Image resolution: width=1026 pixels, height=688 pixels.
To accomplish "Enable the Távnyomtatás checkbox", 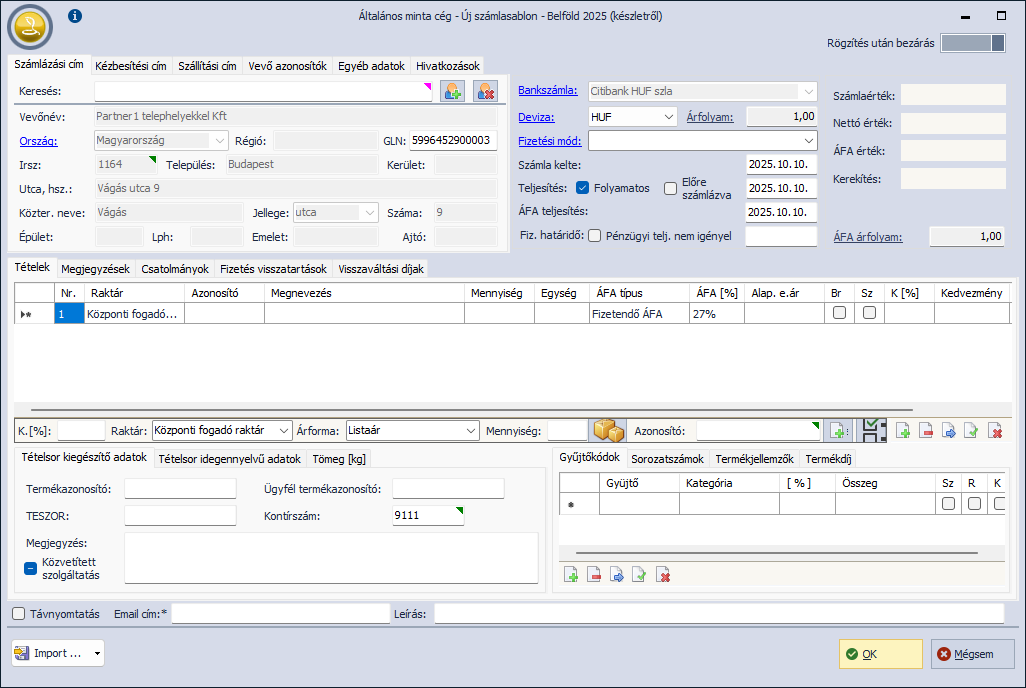I will (x=19, y=614).
